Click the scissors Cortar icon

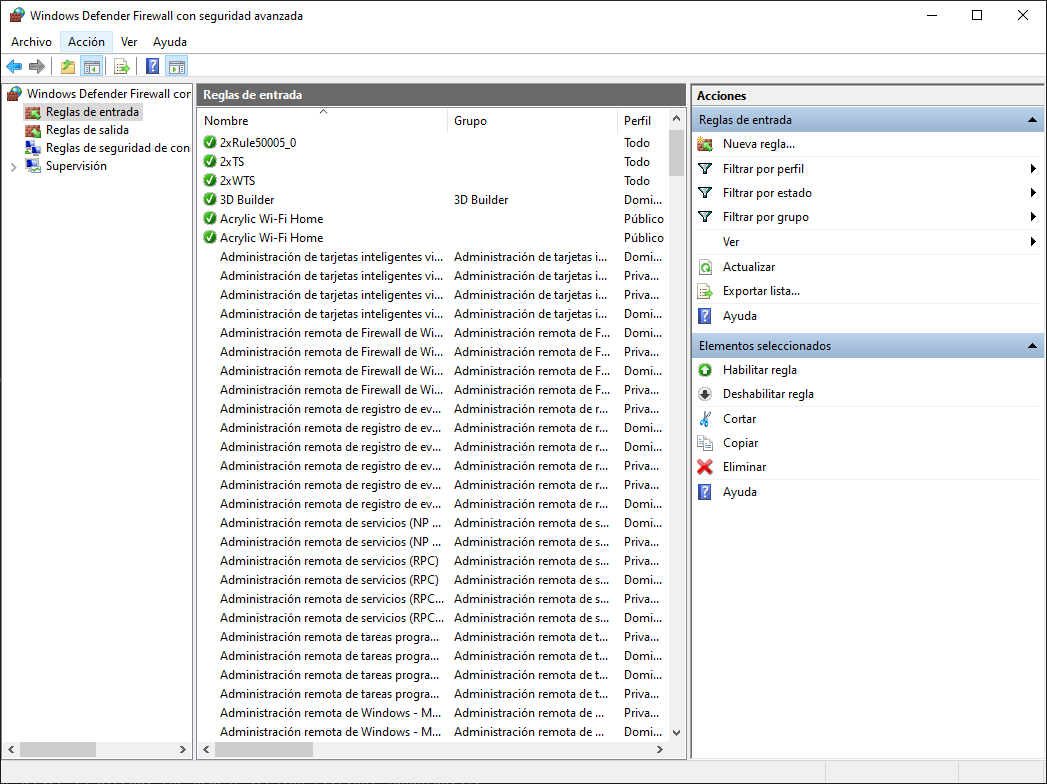[x=704, y=419]
